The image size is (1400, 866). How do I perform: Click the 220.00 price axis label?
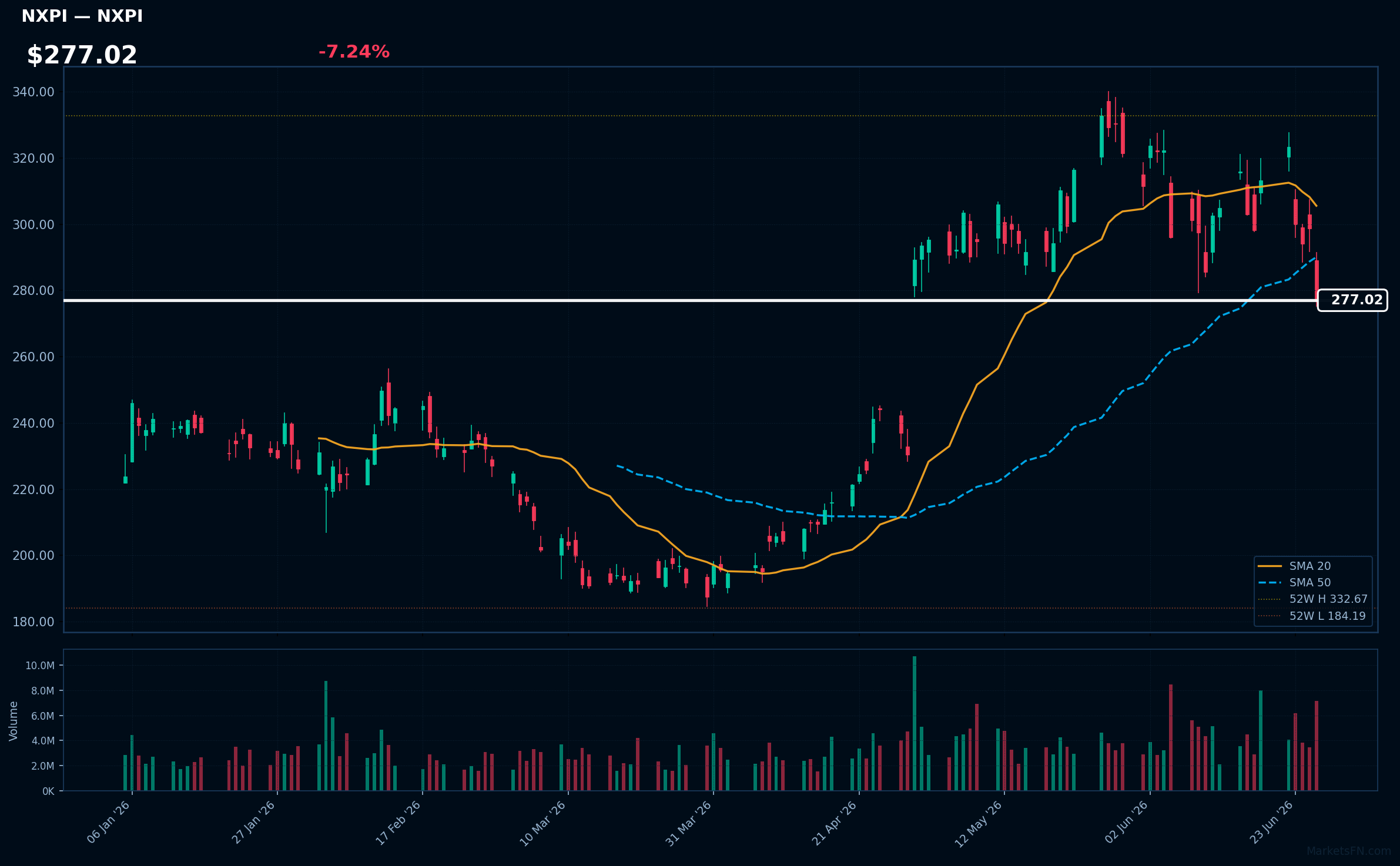[x=34, y=490]
